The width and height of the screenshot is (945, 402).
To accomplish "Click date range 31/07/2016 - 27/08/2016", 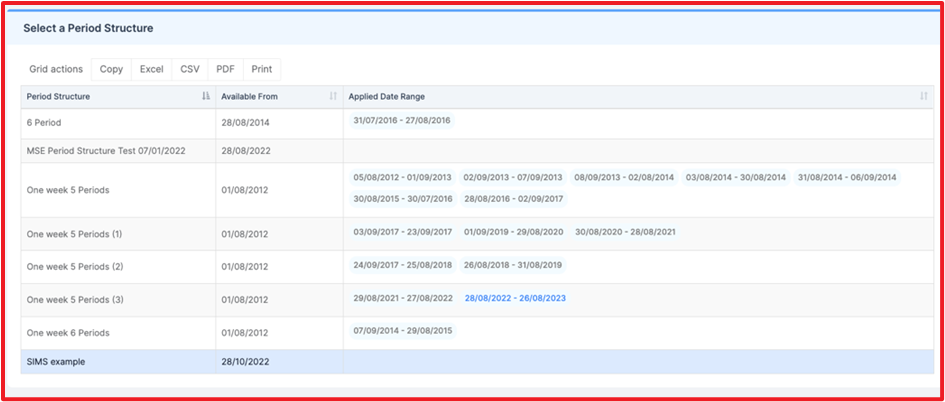I will pyautogui.click(x=402, y=121).
